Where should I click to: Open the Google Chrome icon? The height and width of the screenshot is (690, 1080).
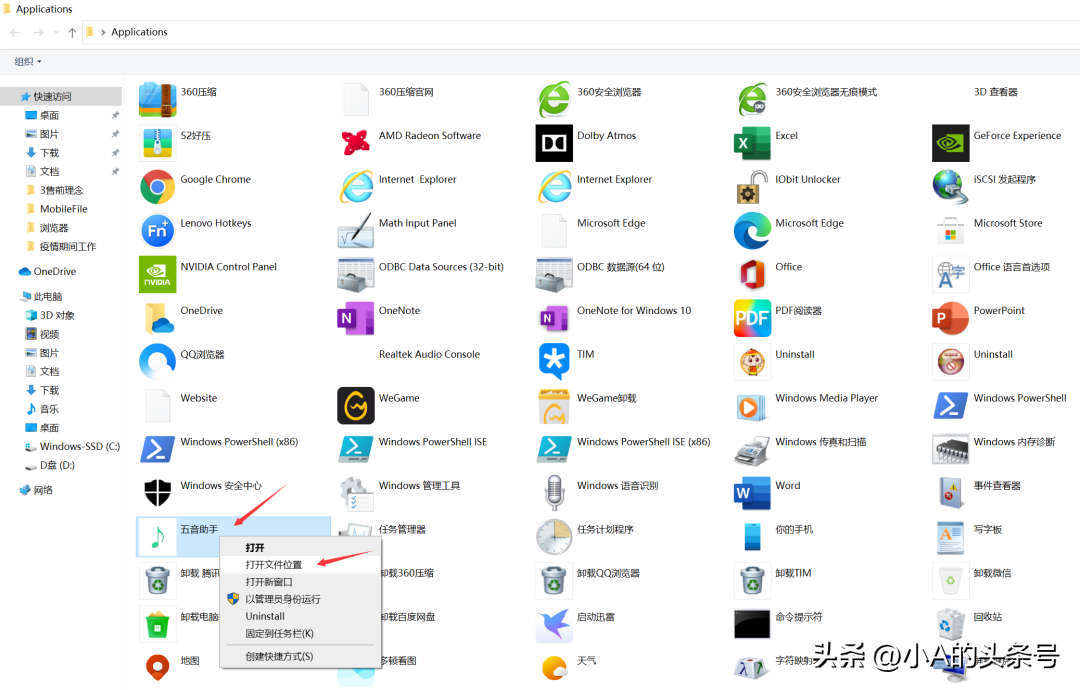click(158, 187)
